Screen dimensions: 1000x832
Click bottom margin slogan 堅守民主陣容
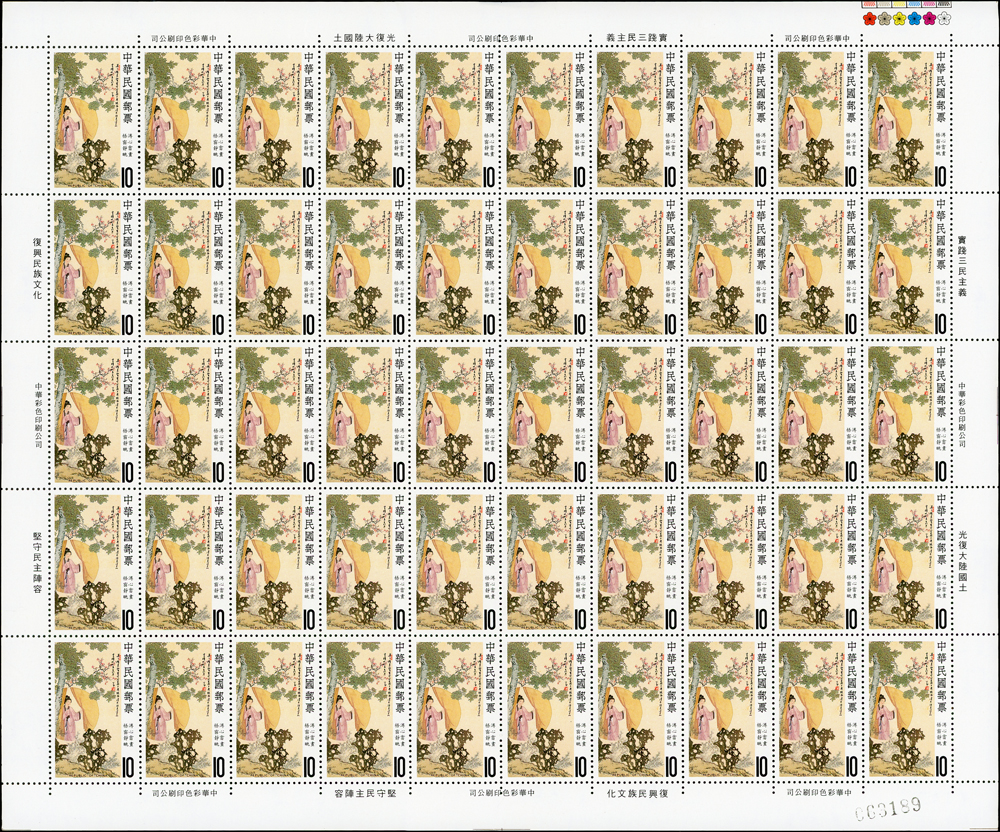[x=365, y=794]
